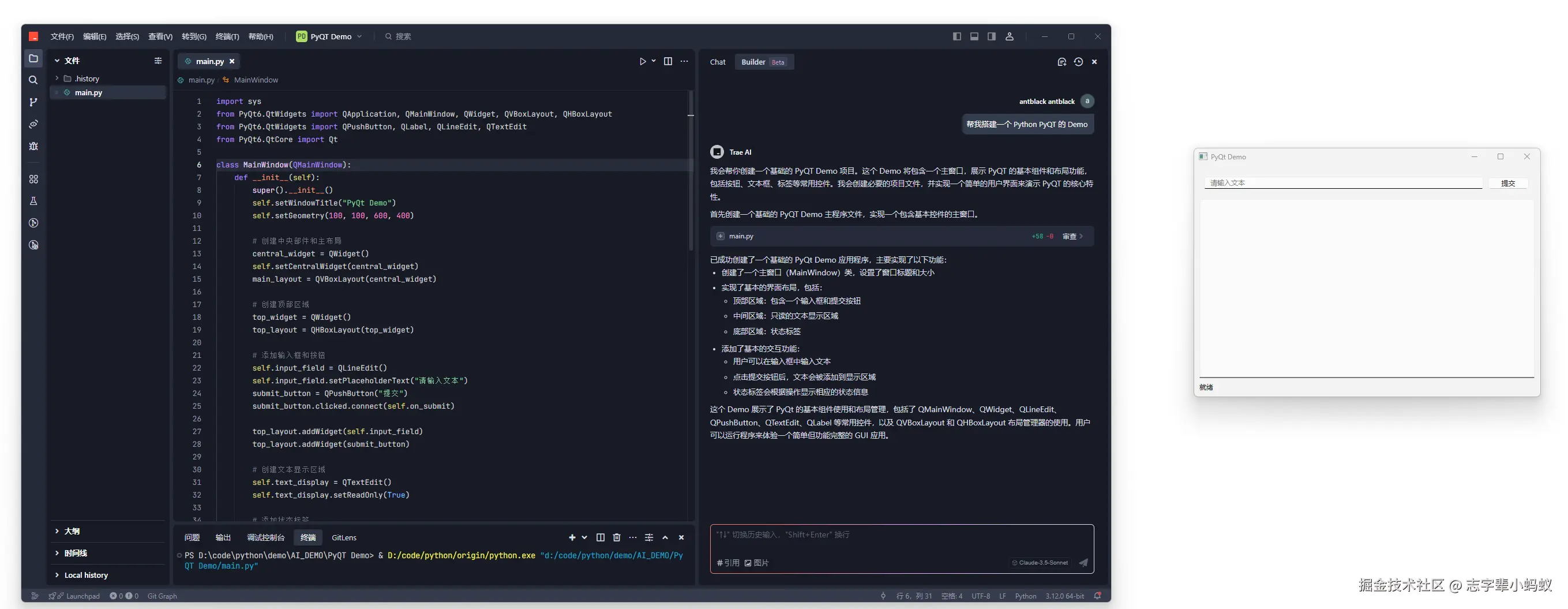The width and height of the screenshot is (1568, 609).
Task: Click the file explorer settings sliders icon
Action: click(158, 60)
